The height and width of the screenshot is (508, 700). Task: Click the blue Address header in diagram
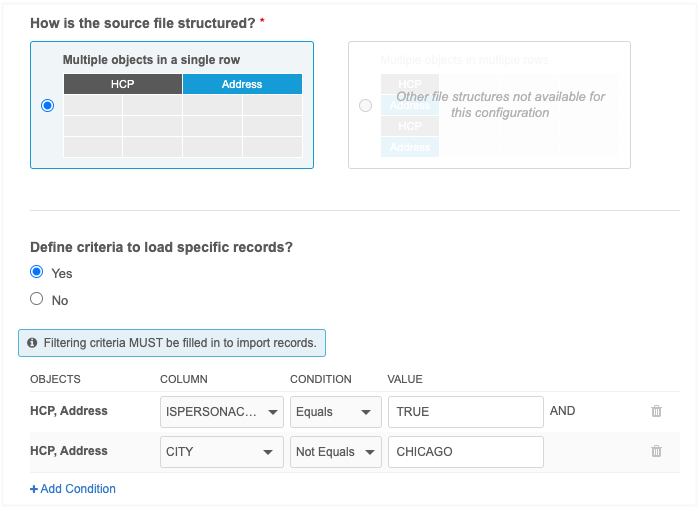point(242,85)
